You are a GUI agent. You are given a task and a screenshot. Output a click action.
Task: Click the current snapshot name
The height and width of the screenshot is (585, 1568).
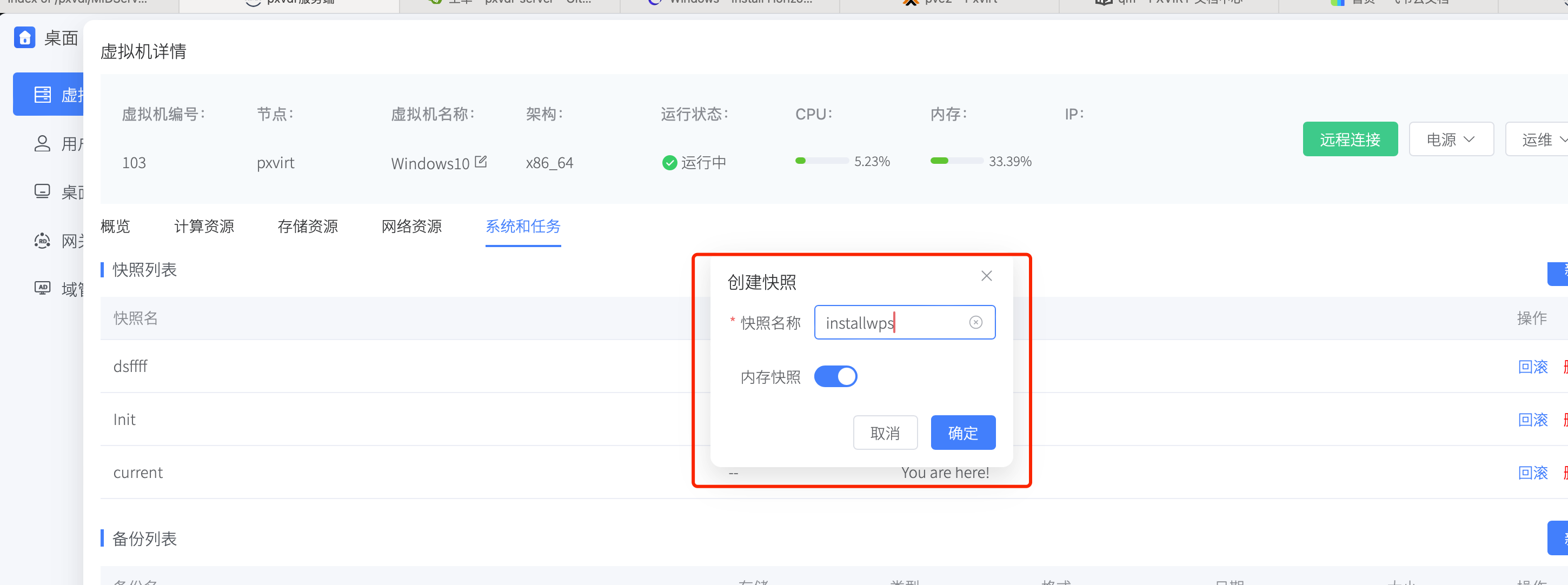click(138, 473)
